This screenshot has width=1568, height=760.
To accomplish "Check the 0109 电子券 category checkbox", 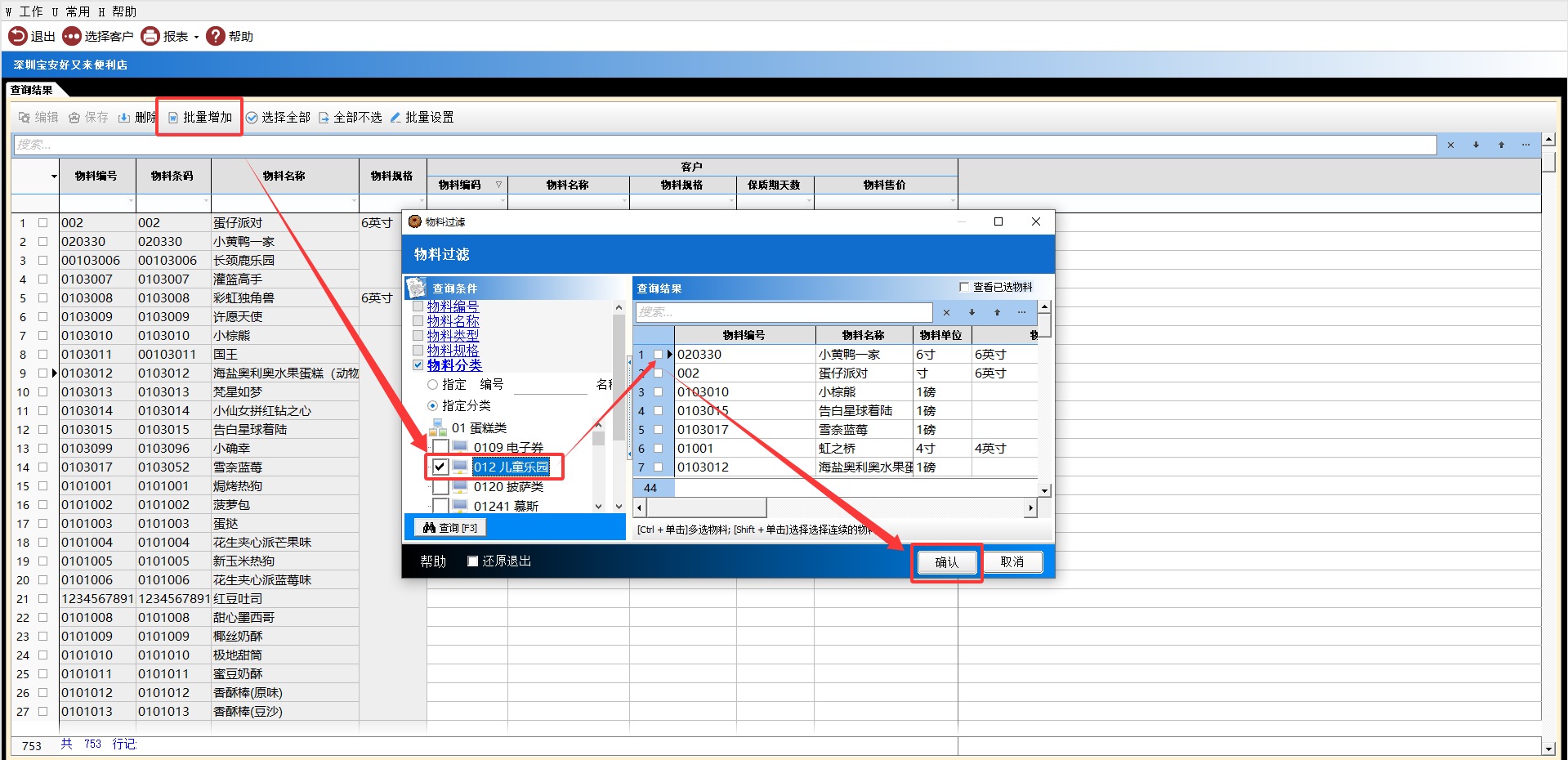I will tap(440, 447).
